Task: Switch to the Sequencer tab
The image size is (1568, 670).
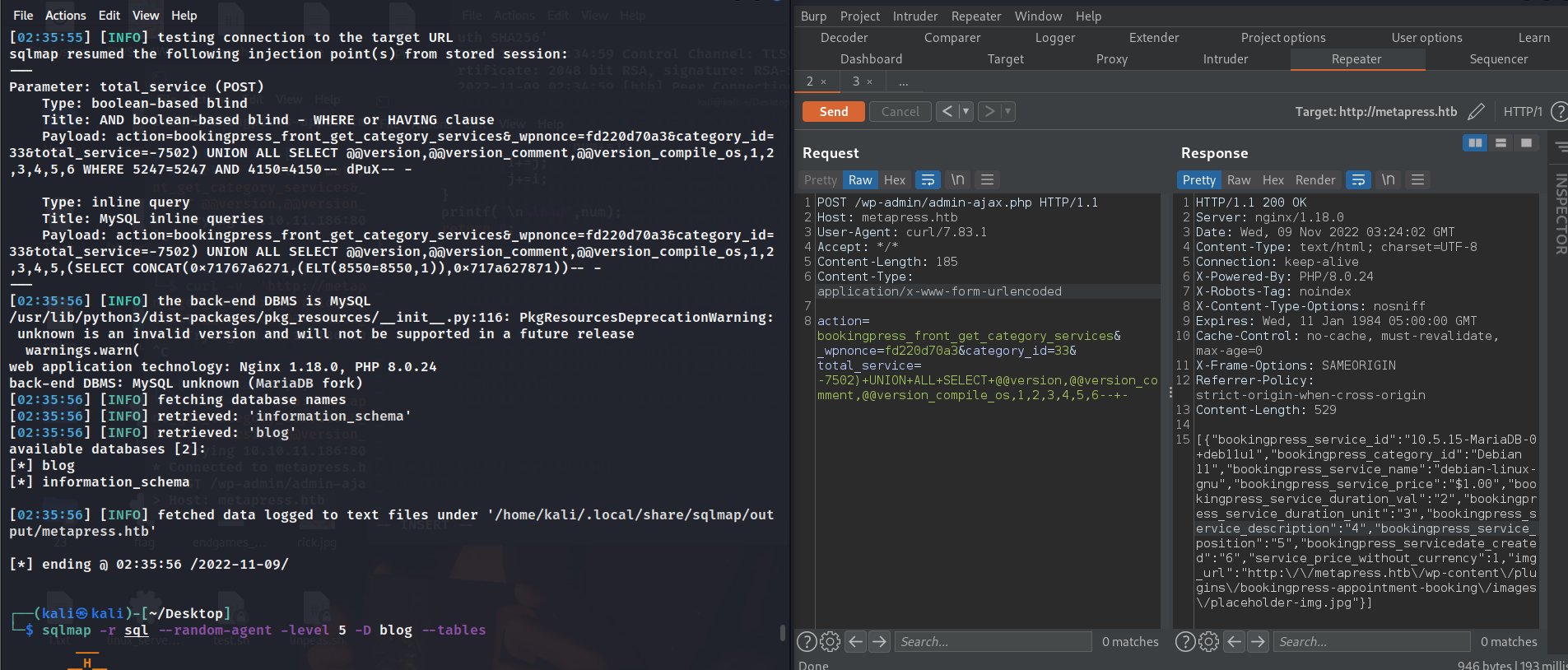Action: pyautogui.click(x=1498, y=59)
